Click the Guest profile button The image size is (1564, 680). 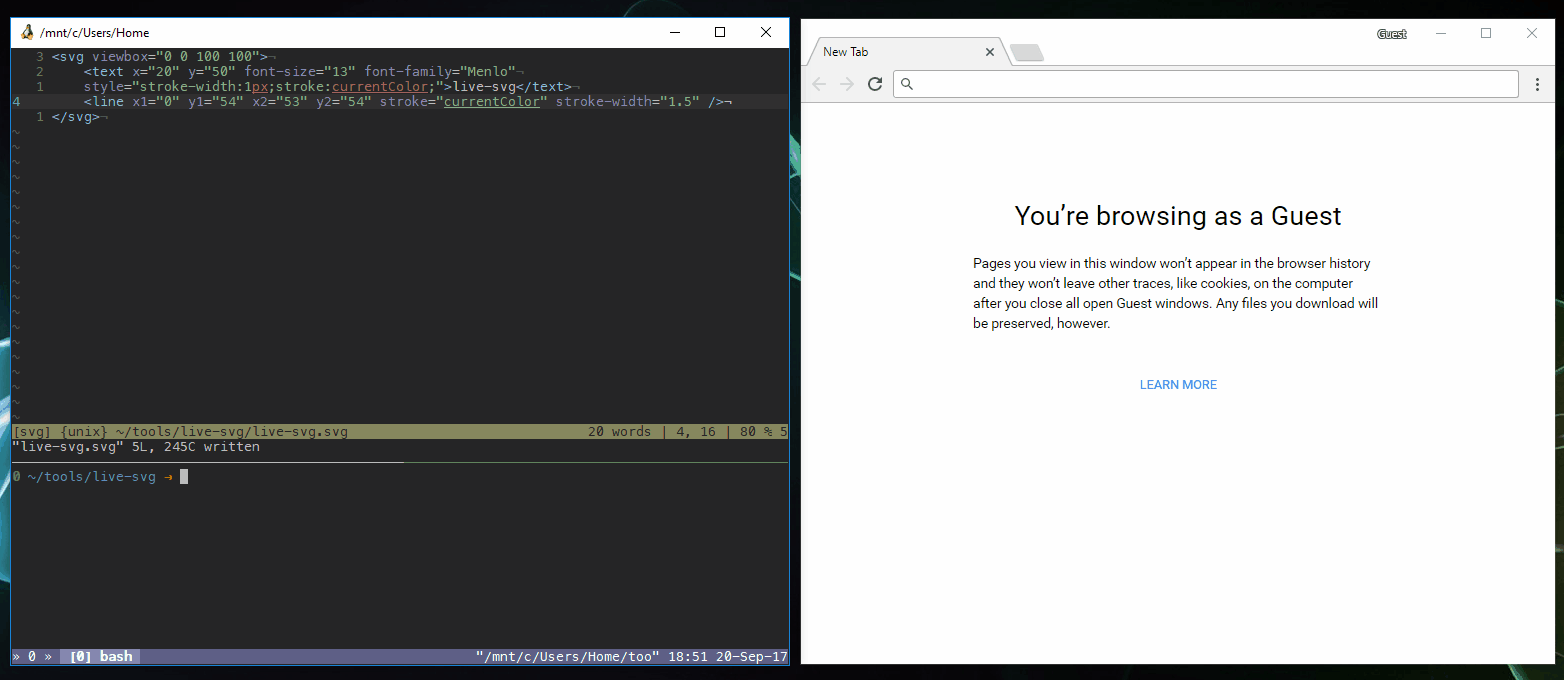(1392, 34)
